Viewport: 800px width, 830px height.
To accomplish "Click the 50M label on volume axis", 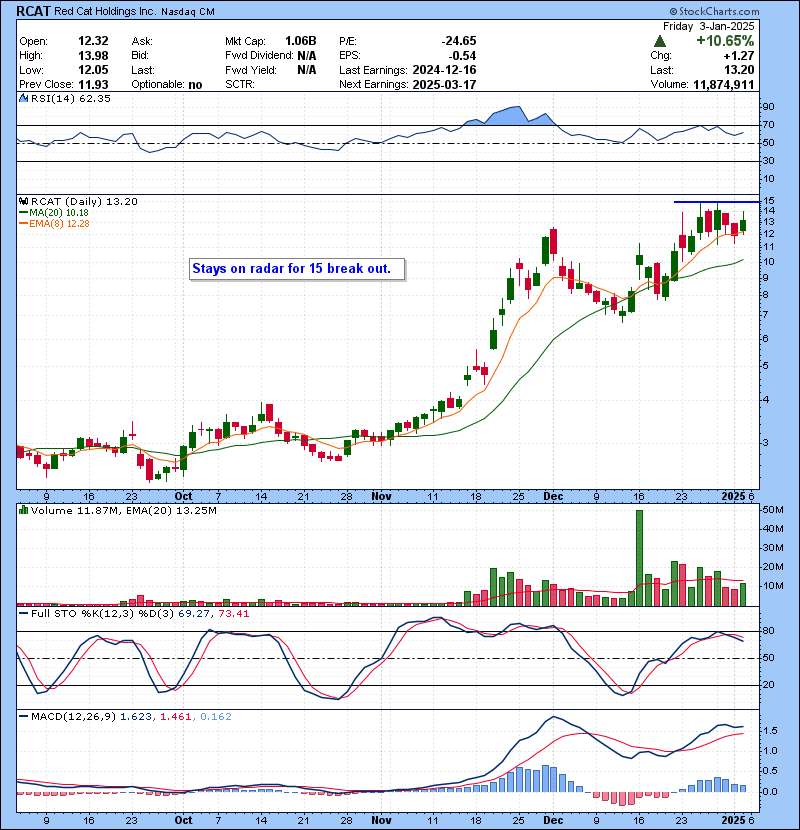I will pyautogui.click(x=772, y=510).
